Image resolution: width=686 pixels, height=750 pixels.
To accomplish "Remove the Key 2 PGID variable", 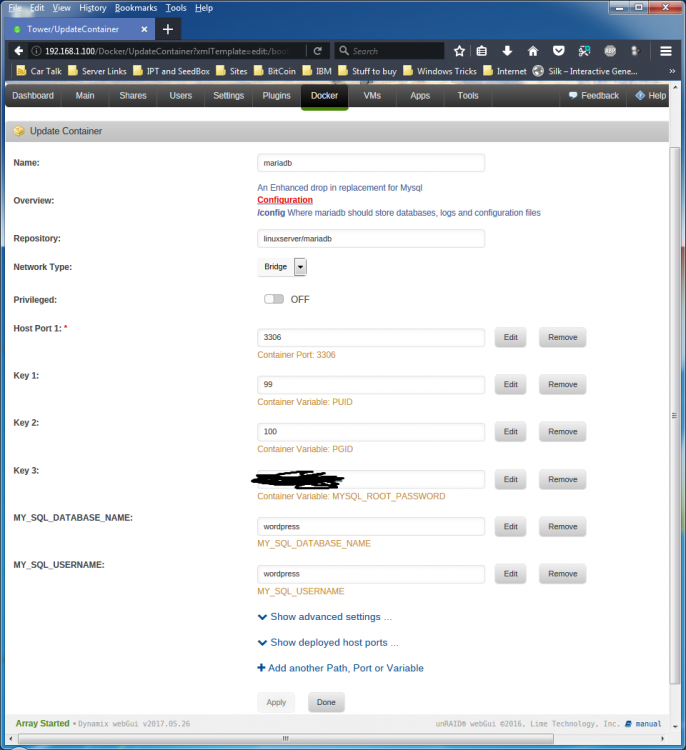I will (563, 431).
